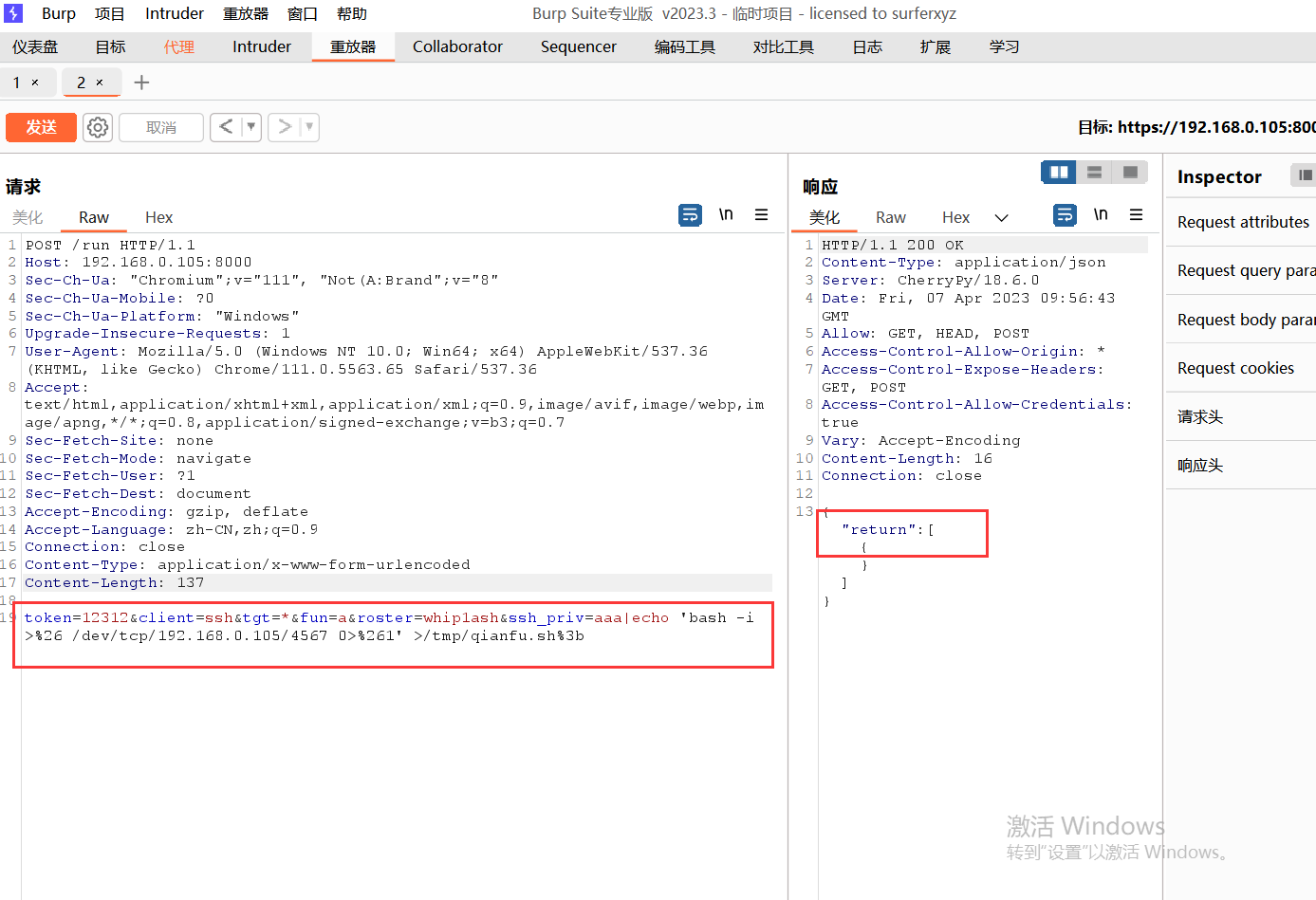
Task: Open the request panel hamburger menu
Action: (761, 215)
